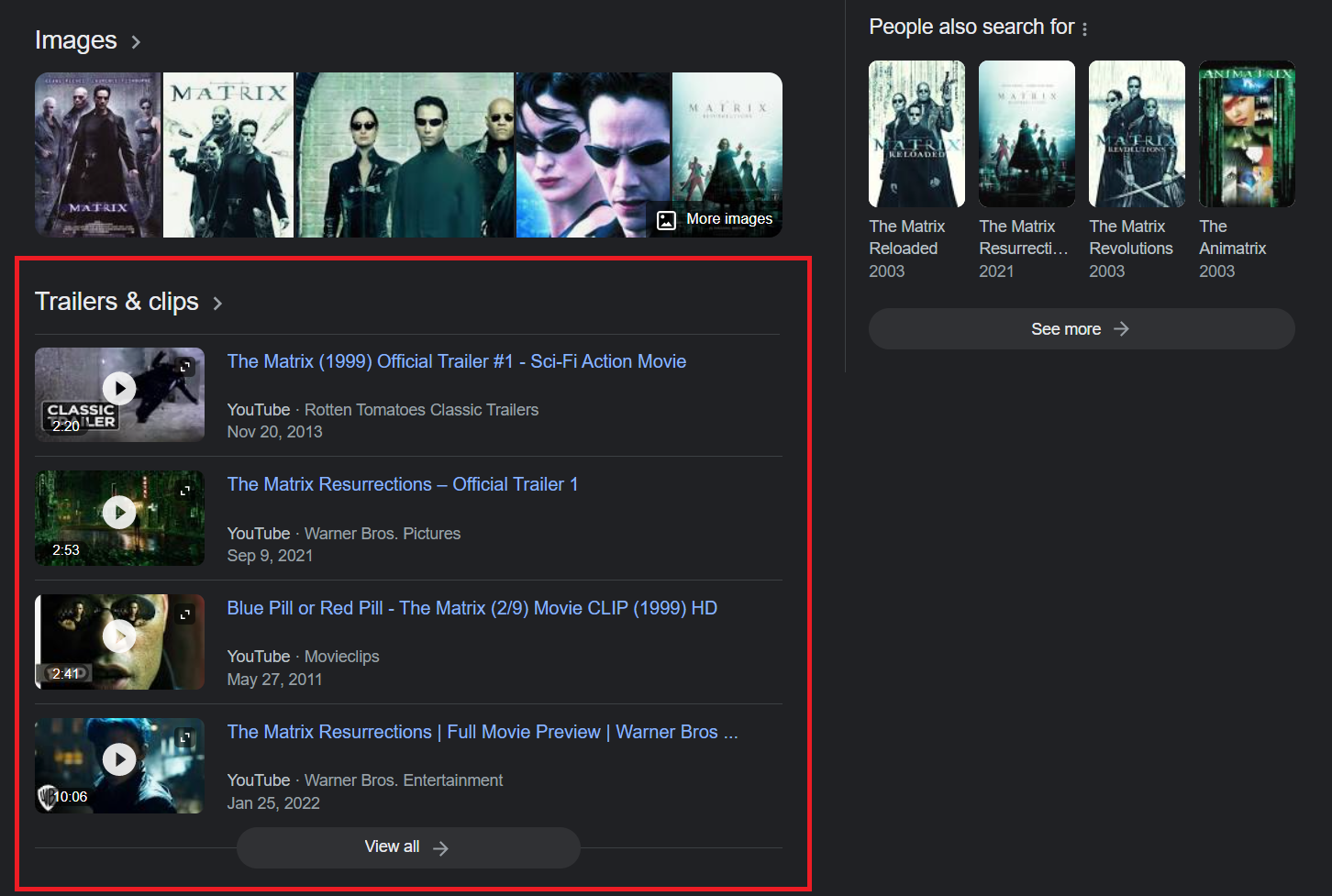Click the 'People also search for' heading

971,28
